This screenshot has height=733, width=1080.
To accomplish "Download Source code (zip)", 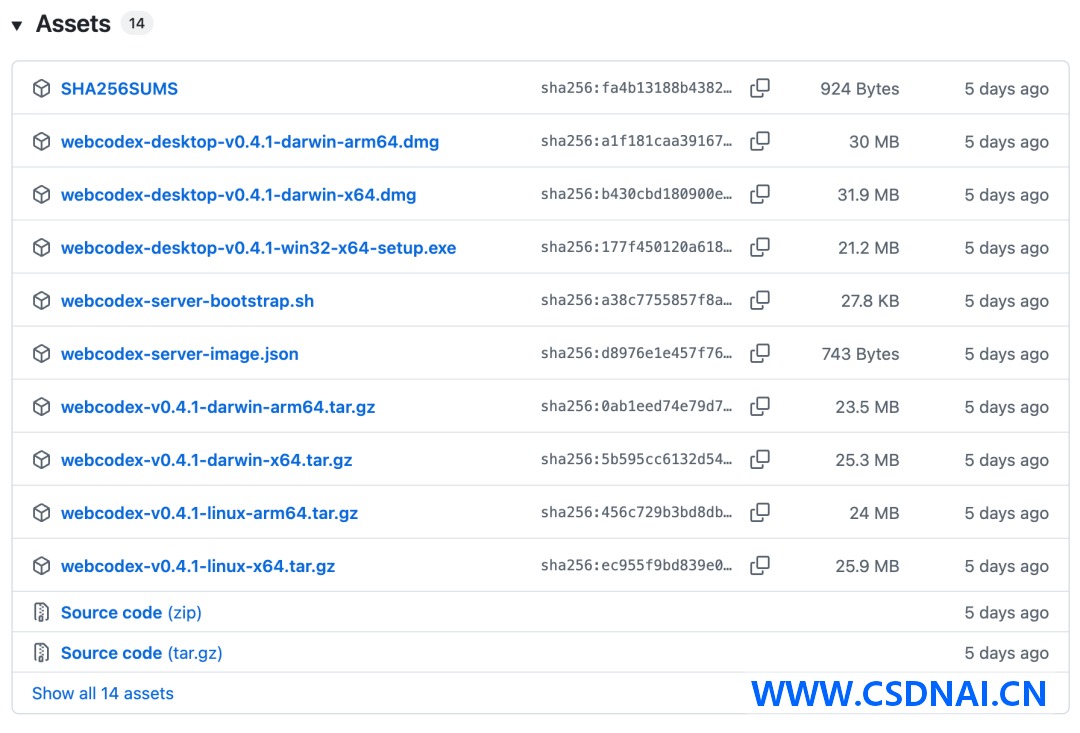I will (131, 612).
